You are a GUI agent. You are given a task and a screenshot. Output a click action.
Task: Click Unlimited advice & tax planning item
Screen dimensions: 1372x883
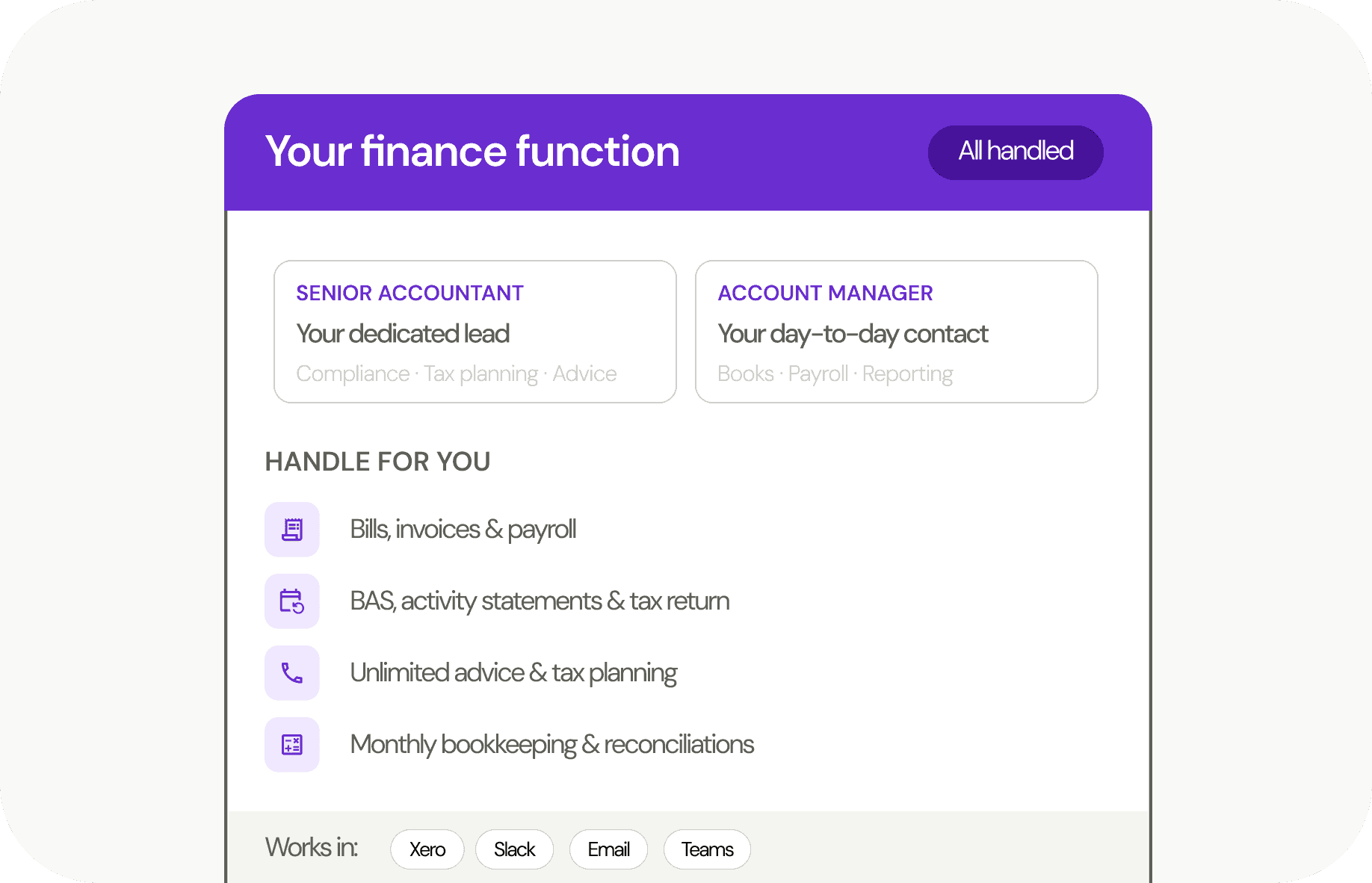(x=513, y=673)
